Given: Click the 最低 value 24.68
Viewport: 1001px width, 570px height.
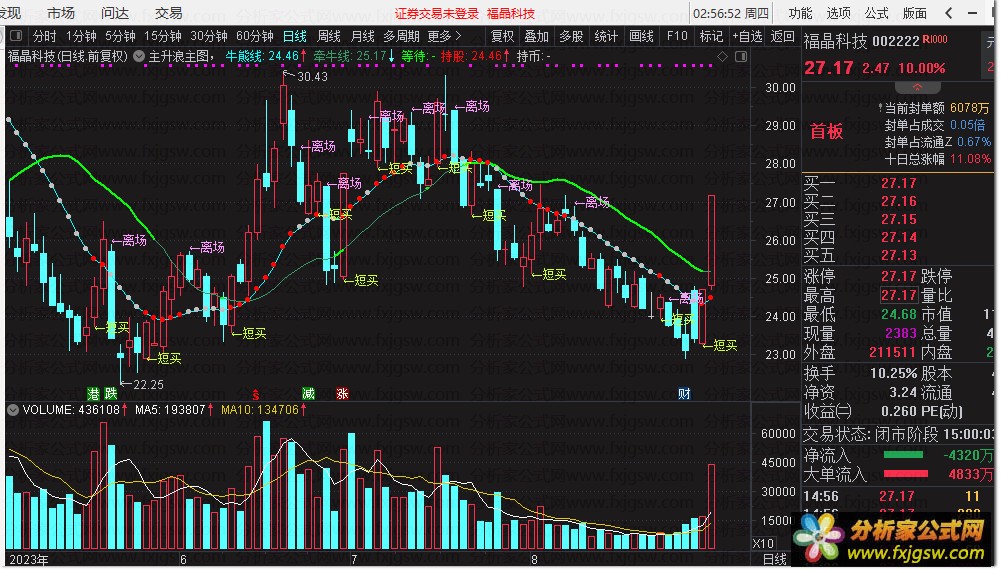Looking at the screenshot, I should (899, 315).
